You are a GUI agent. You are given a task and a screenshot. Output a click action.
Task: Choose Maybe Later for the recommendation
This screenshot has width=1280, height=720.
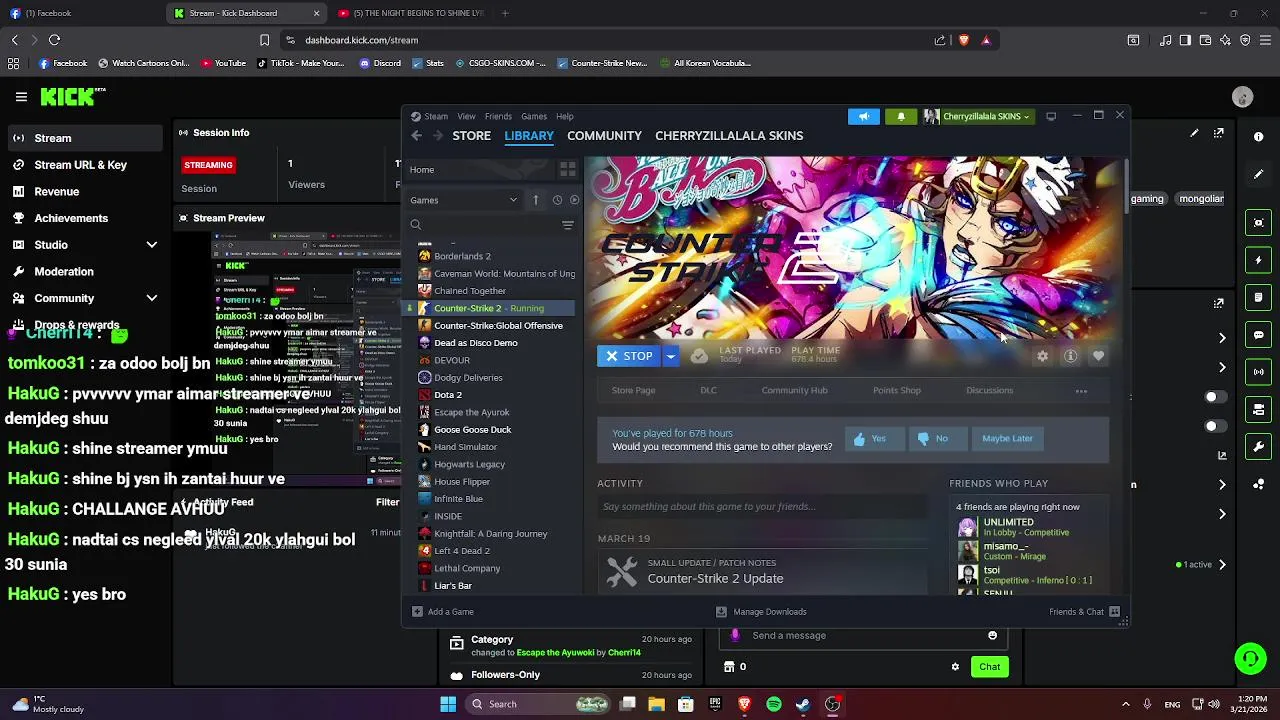1007,439
